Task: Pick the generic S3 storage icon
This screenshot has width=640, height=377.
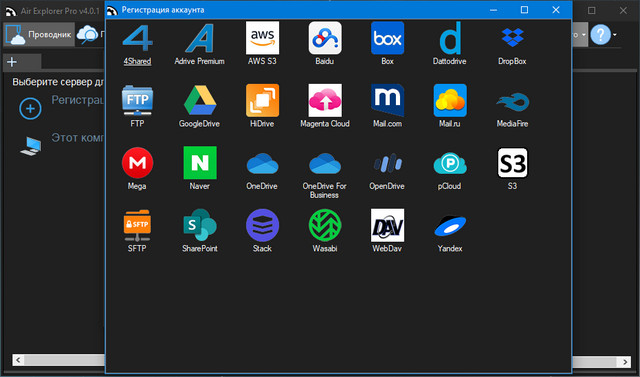Action: click(512, 163)
